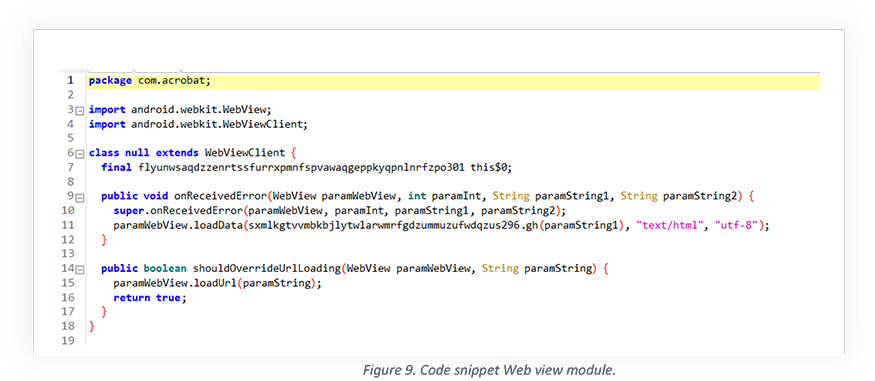Image resolution: width=875 pixels, height=381 pixels.
Task: Click the 'extends' keyword
Action: (177, 152)
